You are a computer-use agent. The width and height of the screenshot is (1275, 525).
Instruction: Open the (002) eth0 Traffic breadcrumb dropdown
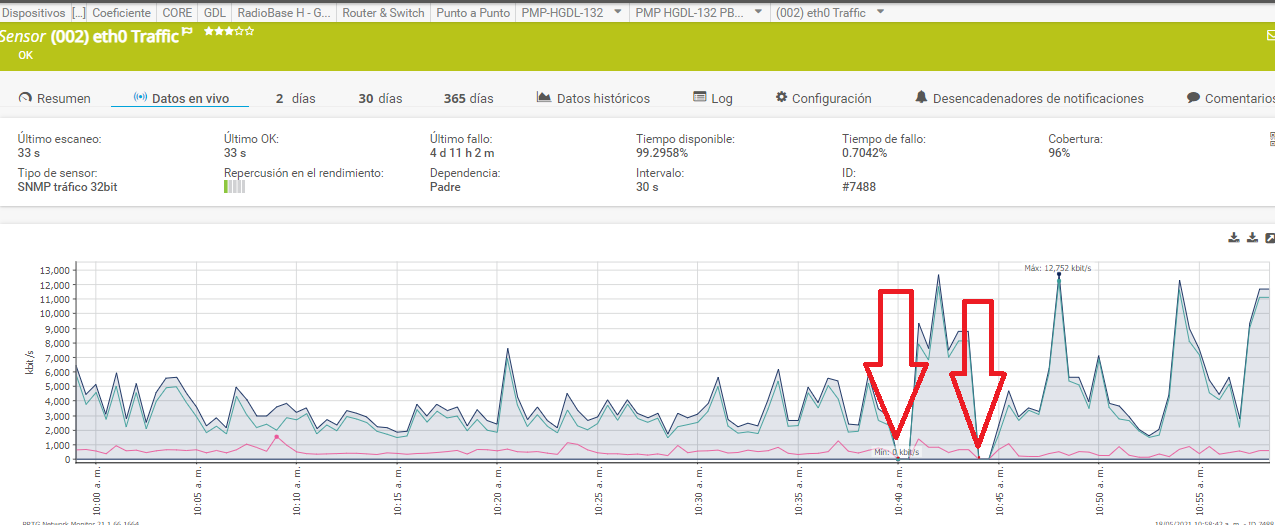click(x=880, y=12)
